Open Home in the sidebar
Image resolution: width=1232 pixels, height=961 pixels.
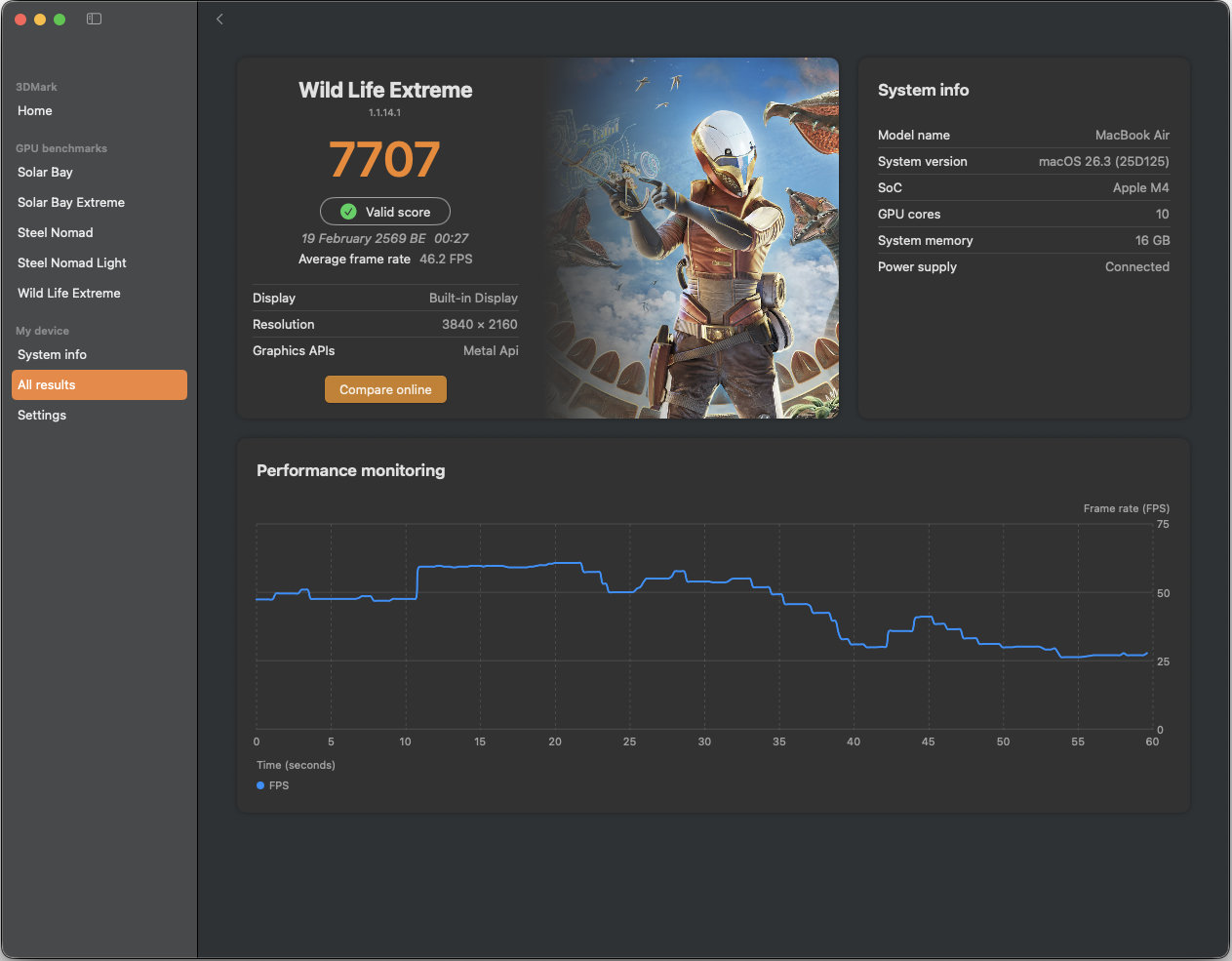tap(35, 111)
